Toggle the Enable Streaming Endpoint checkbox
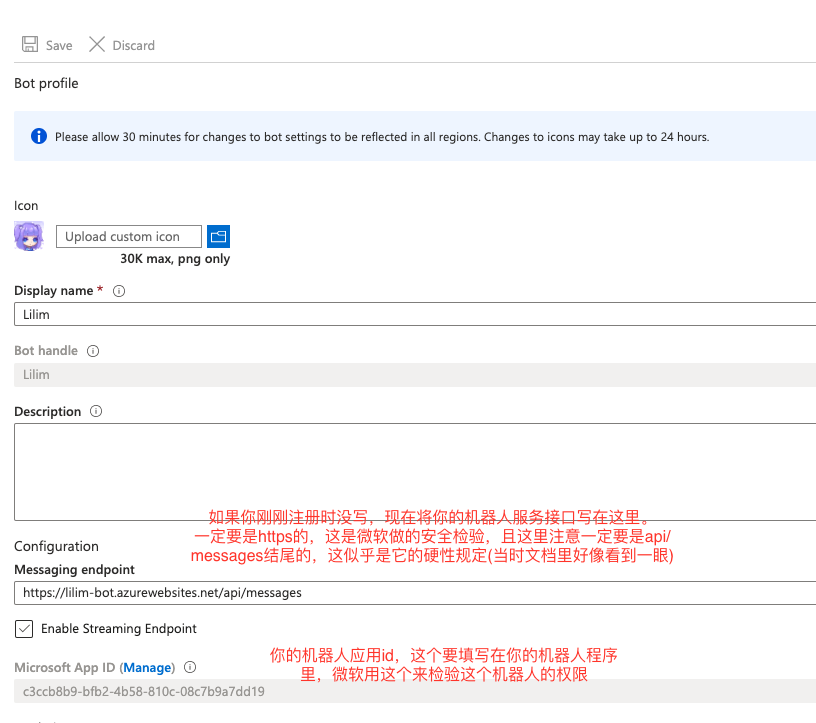The width and height of the screenshot is (816, 723). [x=24, y=629]
